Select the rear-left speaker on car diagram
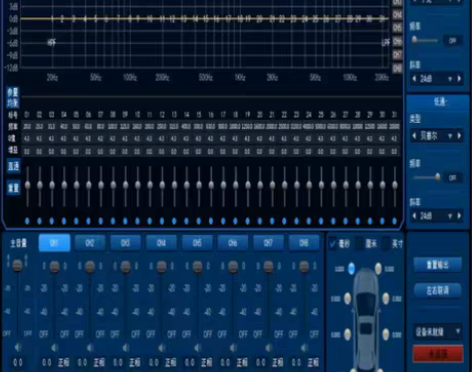 [x=347, y=334]
